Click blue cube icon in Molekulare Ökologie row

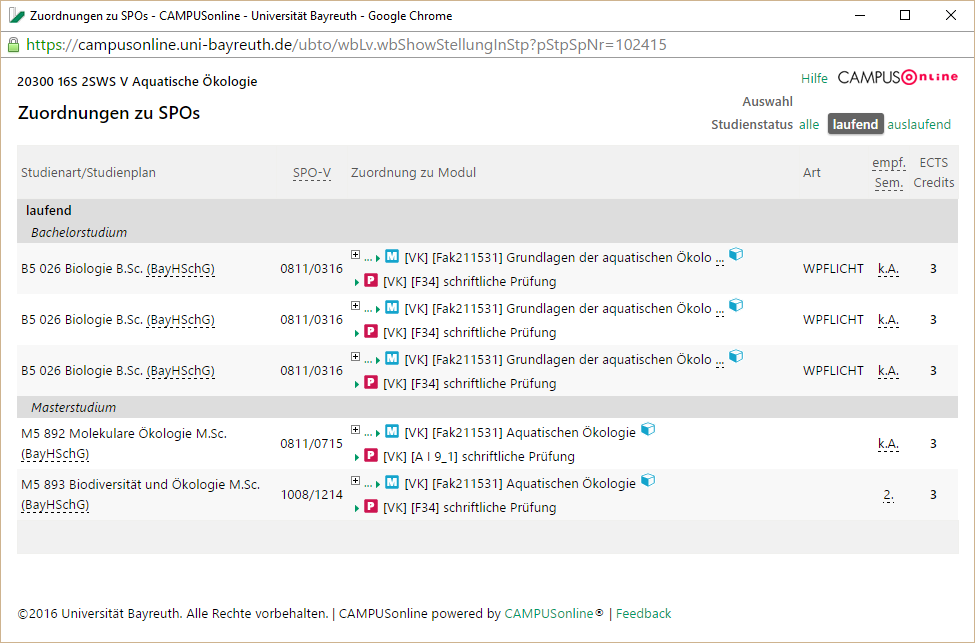coord(648,429)
